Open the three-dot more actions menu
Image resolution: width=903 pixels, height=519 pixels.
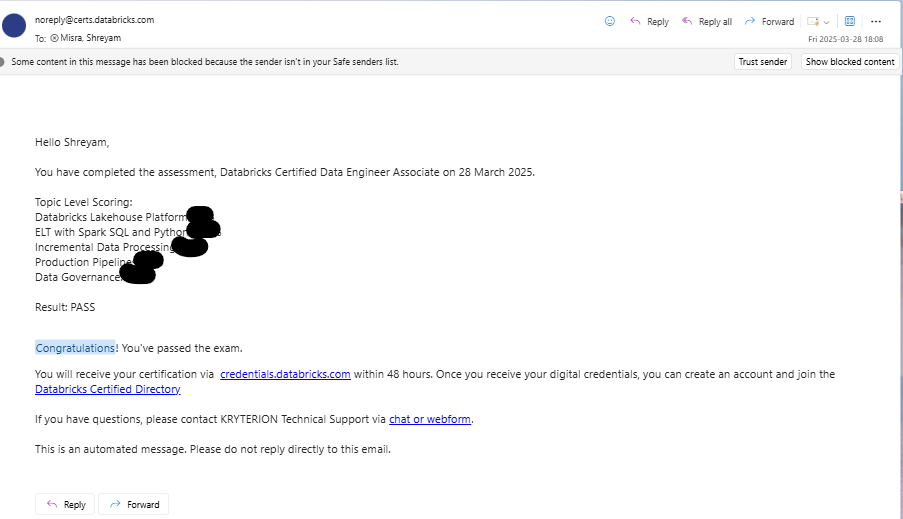(876, 21)
